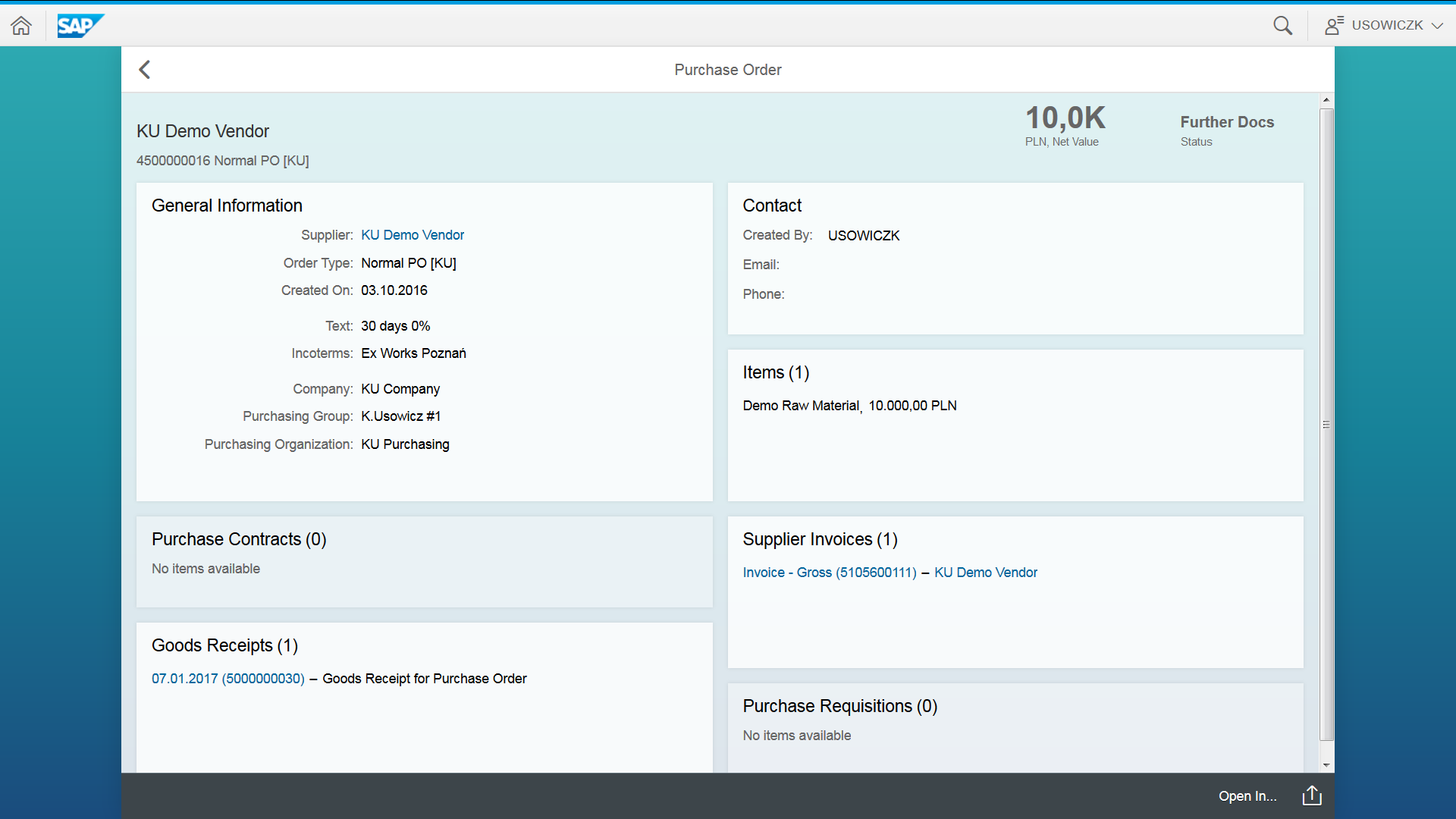Viewport: 1456px width, 819px height.
Task: Open the "Open In..." options
Action: (x=1247, y=795)
